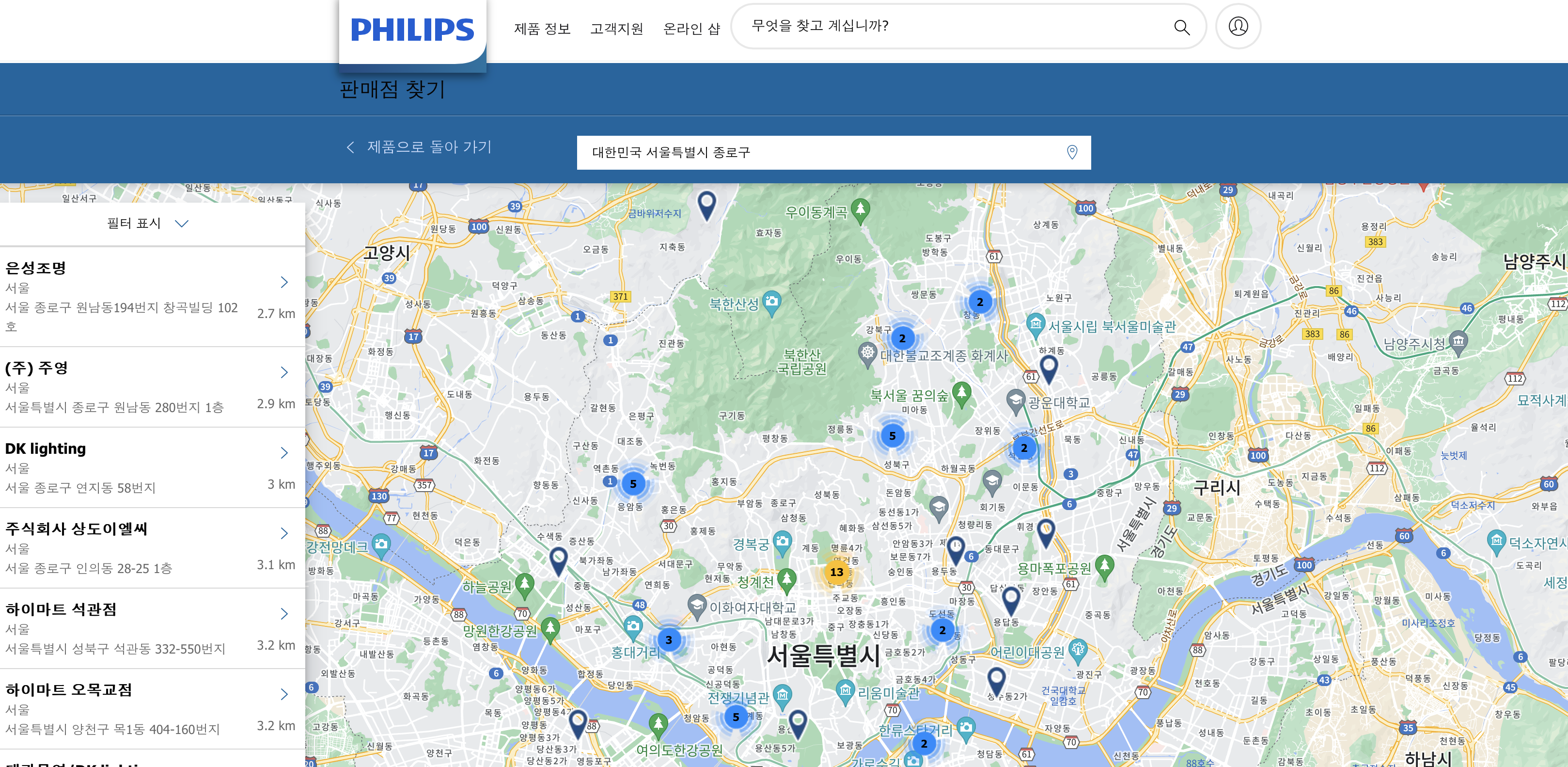Click the location pin icon in address field
The height and width of the screenshot is (767, 1568).
(x=1072, y=152)
